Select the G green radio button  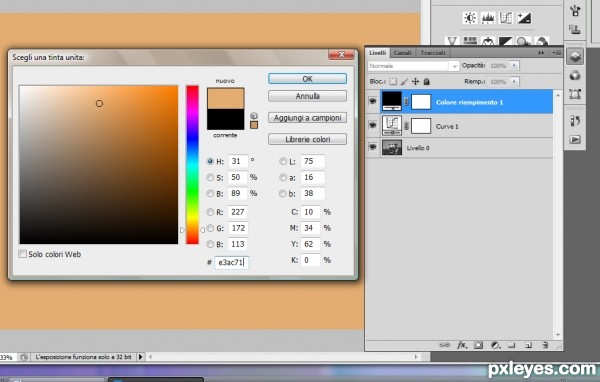[x=210, y=228]
